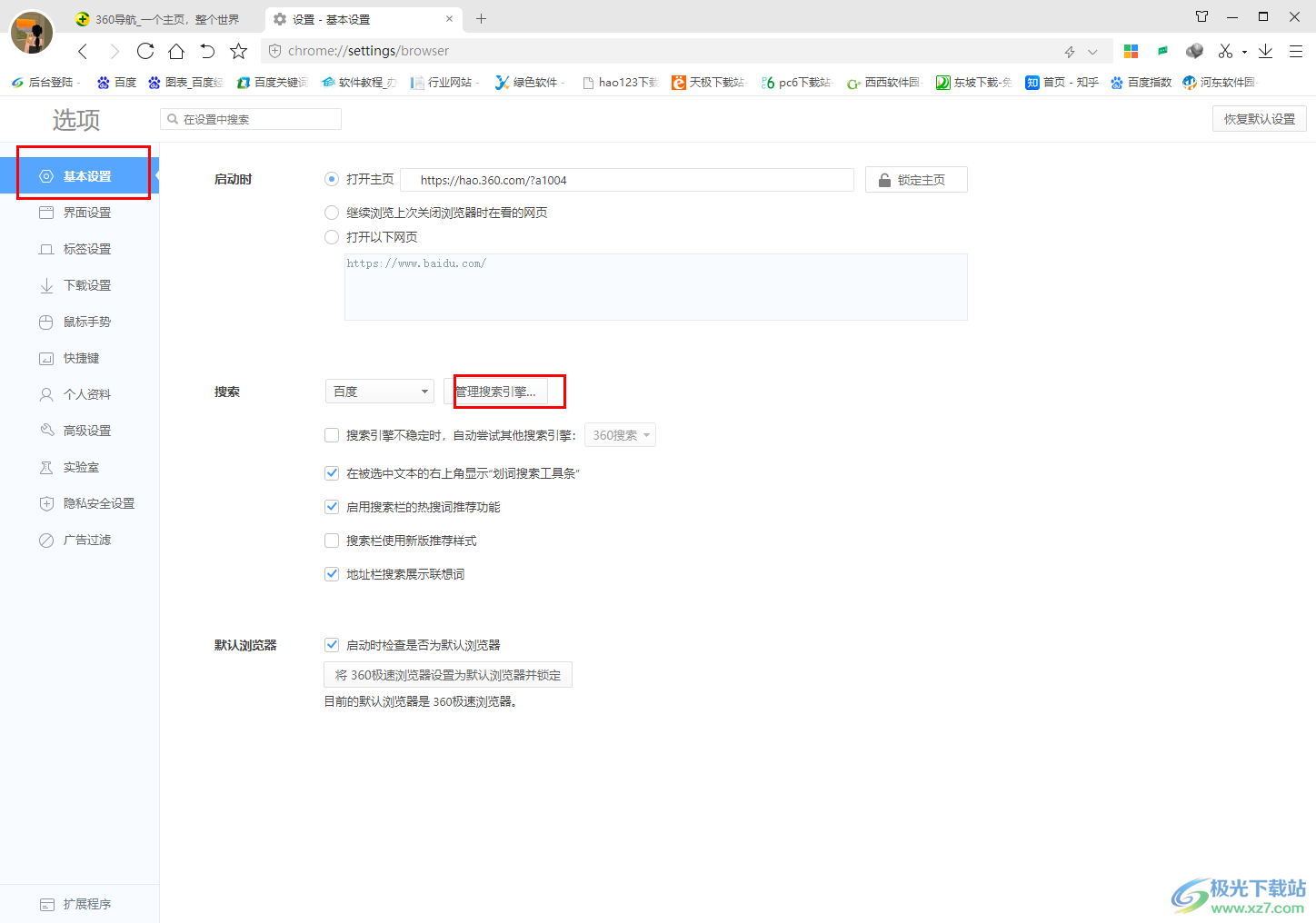The height and width of the screenshot is (923, 1316).
Task: Click the back navigation arrow
Action: (83, 52)
